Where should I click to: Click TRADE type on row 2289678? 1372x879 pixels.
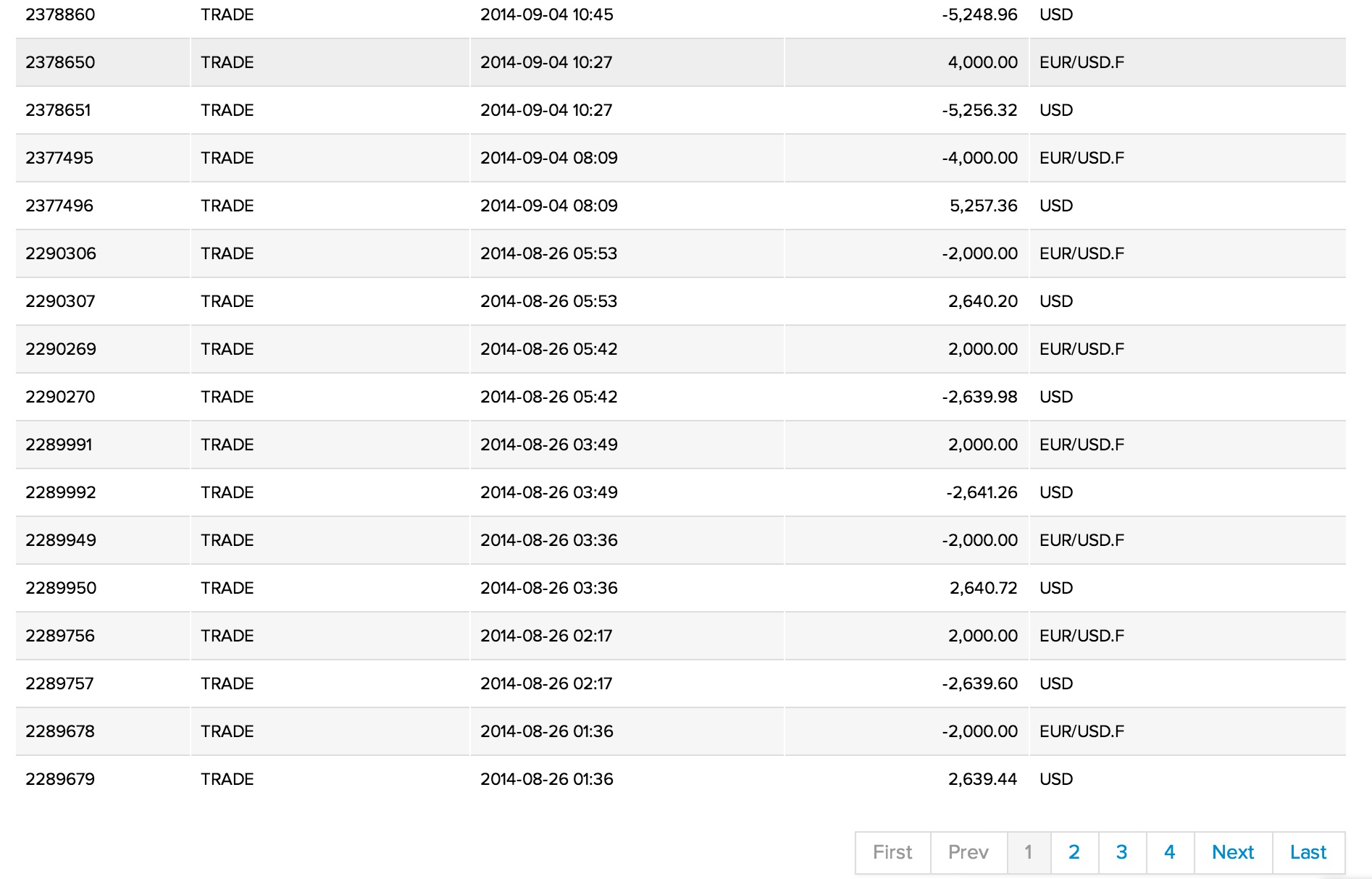(227, 731)
